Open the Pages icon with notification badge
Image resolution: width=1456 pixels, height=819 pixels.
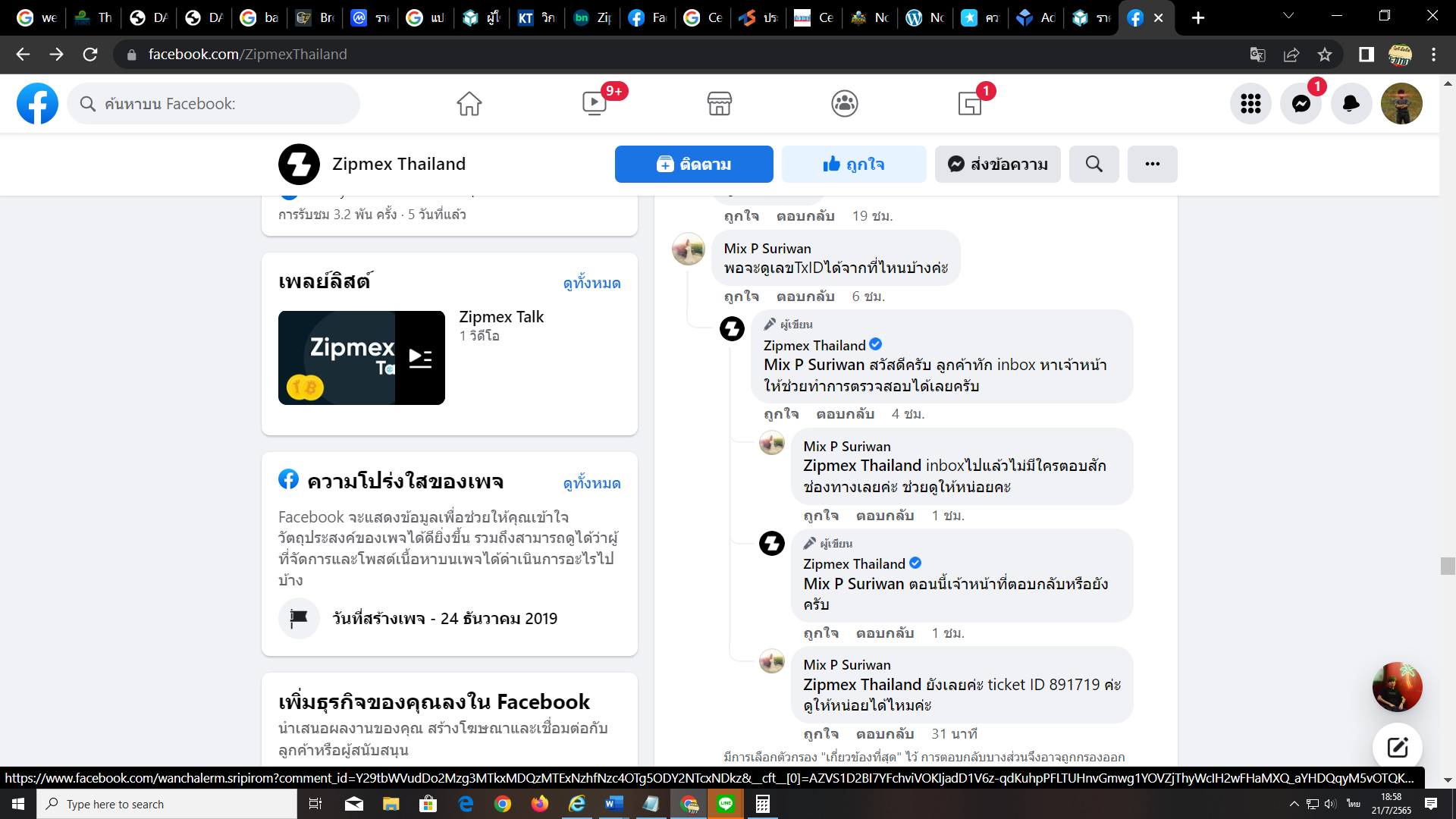[970, 103]
